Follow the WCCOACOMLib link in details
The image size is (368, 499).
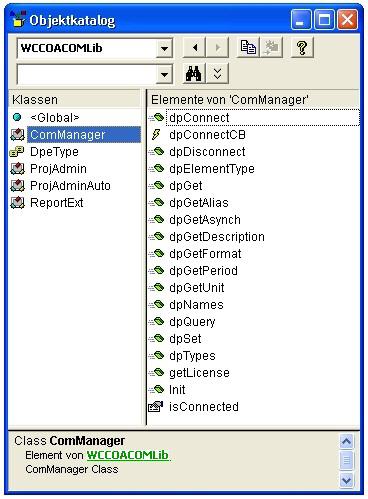pos(128,455)
